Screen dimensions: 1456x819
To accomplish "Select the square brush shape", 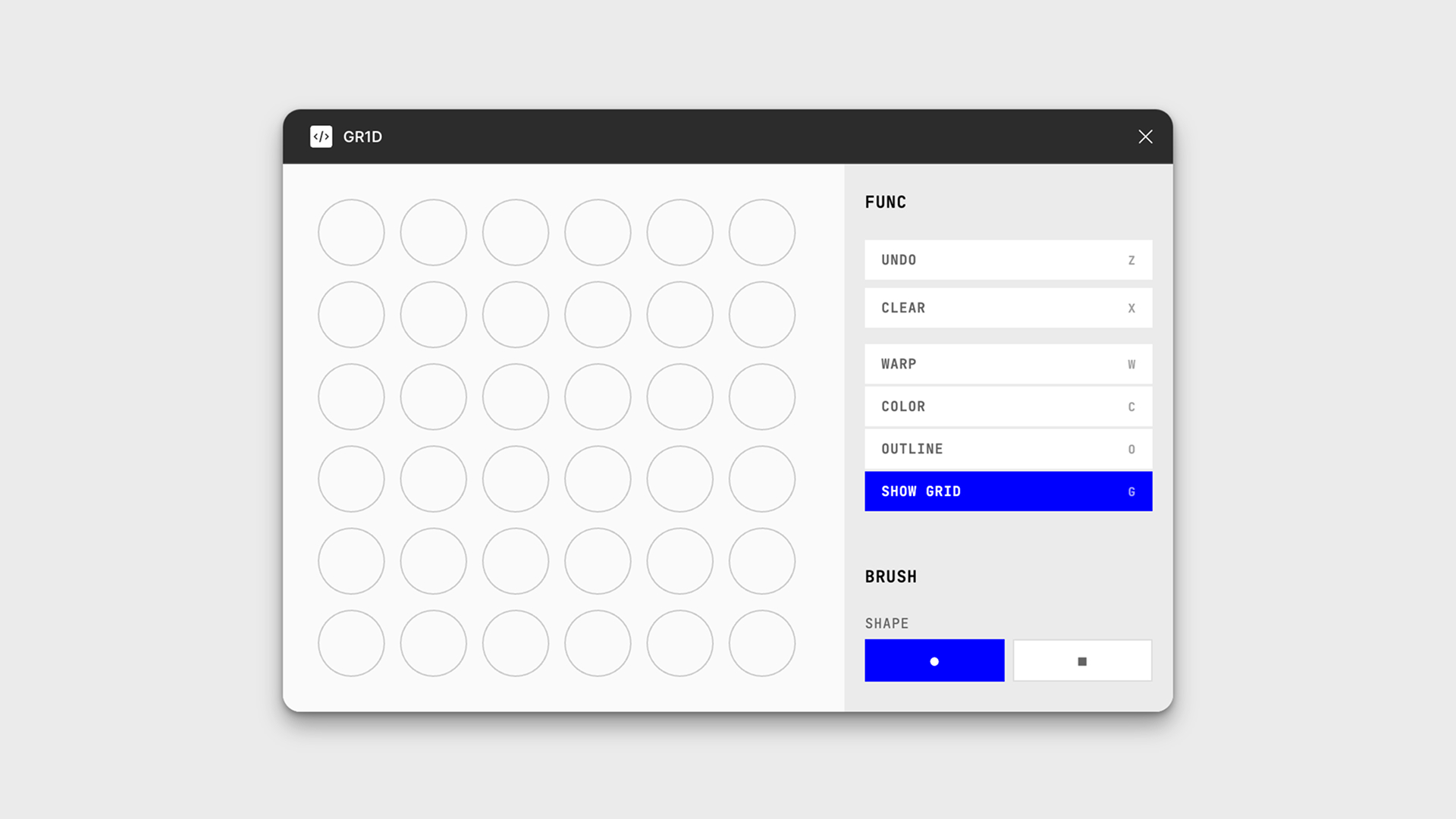I will [x=1082, y=661].
